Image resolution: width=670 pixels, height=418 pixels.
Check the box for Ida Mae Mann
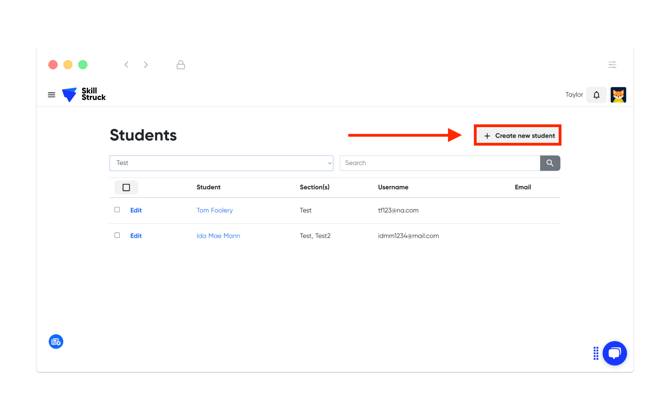(x=117, y=236)
